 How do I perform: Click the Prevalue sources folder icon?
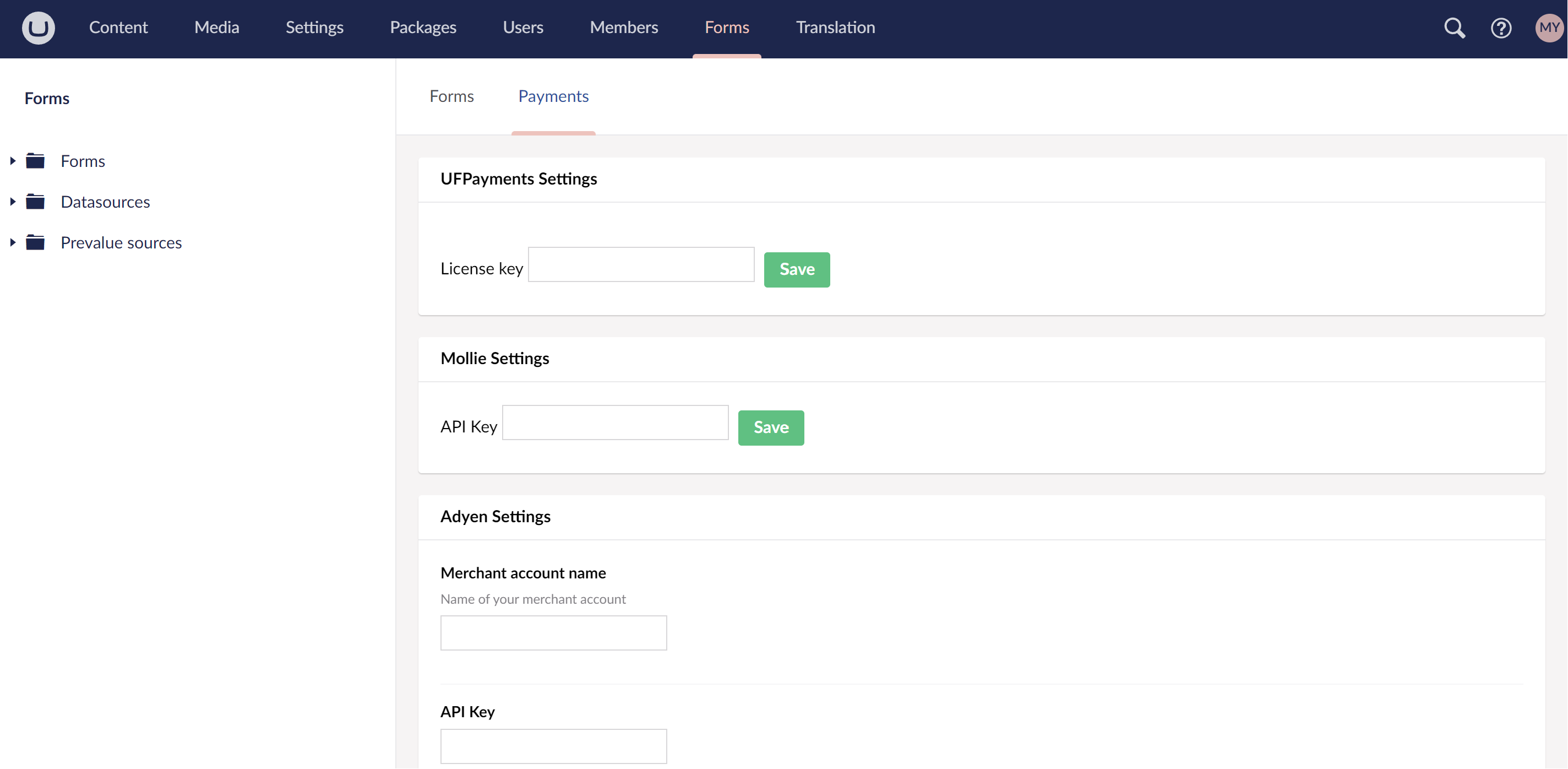[35, 242]
